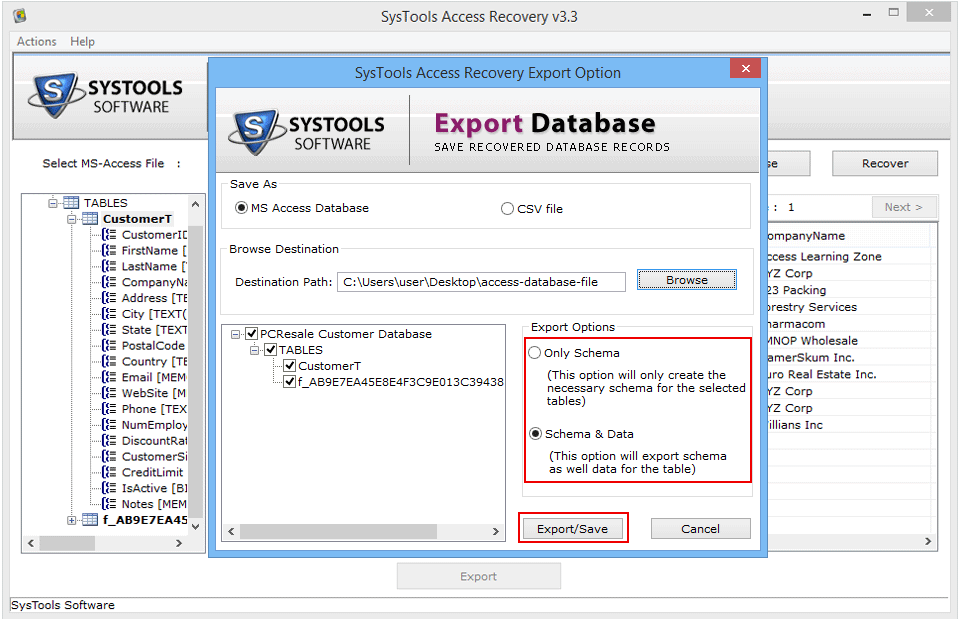Close the Export Option dialog
Image resolution: width=960 pixels, height=619 pixels.
click(745, 68)
